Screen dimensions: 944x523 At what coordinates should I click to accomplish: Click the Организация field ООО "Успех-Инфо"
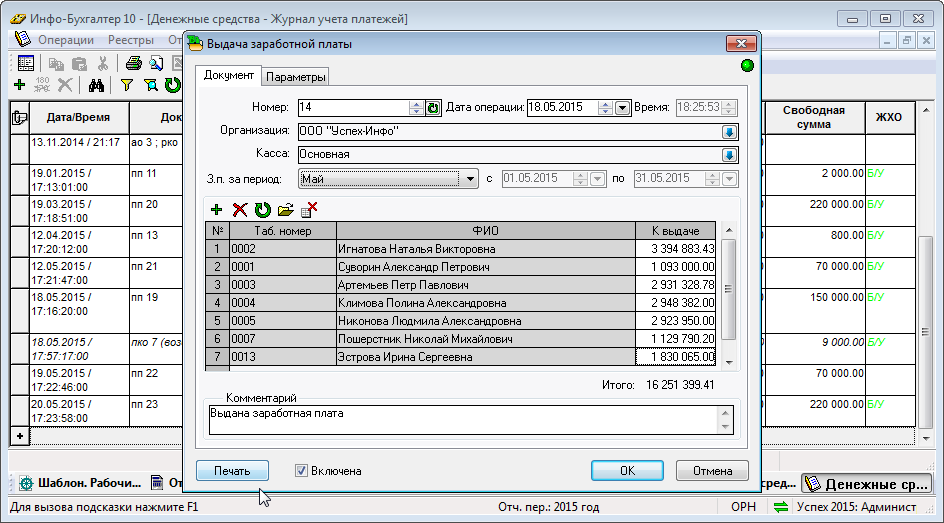pyautogui.click(x=509, y=132)
